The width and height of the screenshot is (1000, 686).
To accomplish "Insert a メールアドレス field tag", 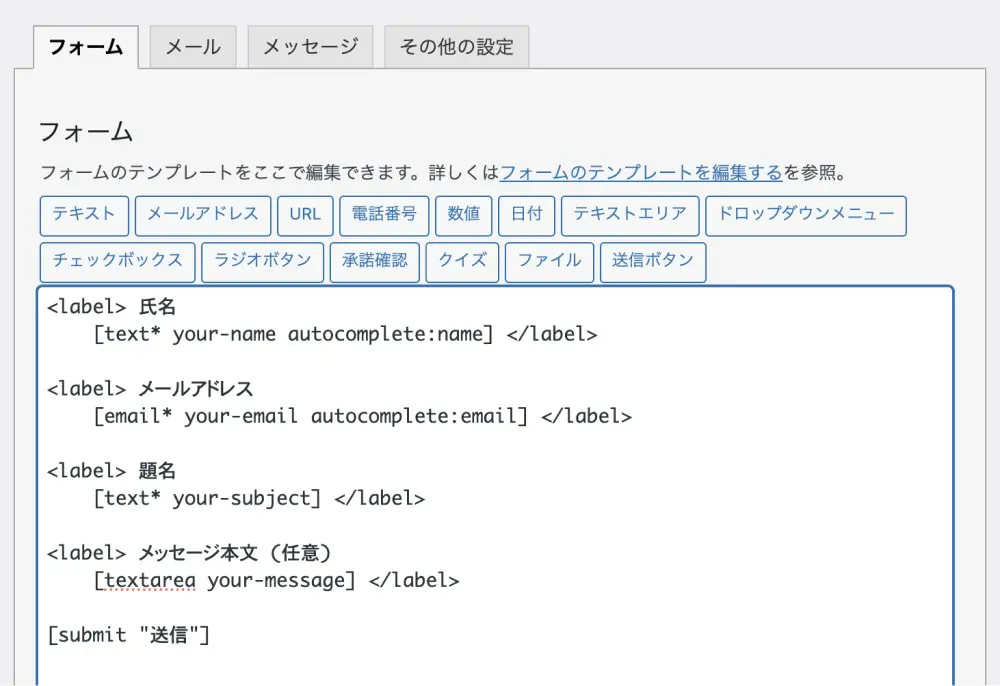I will click(203, 215).
